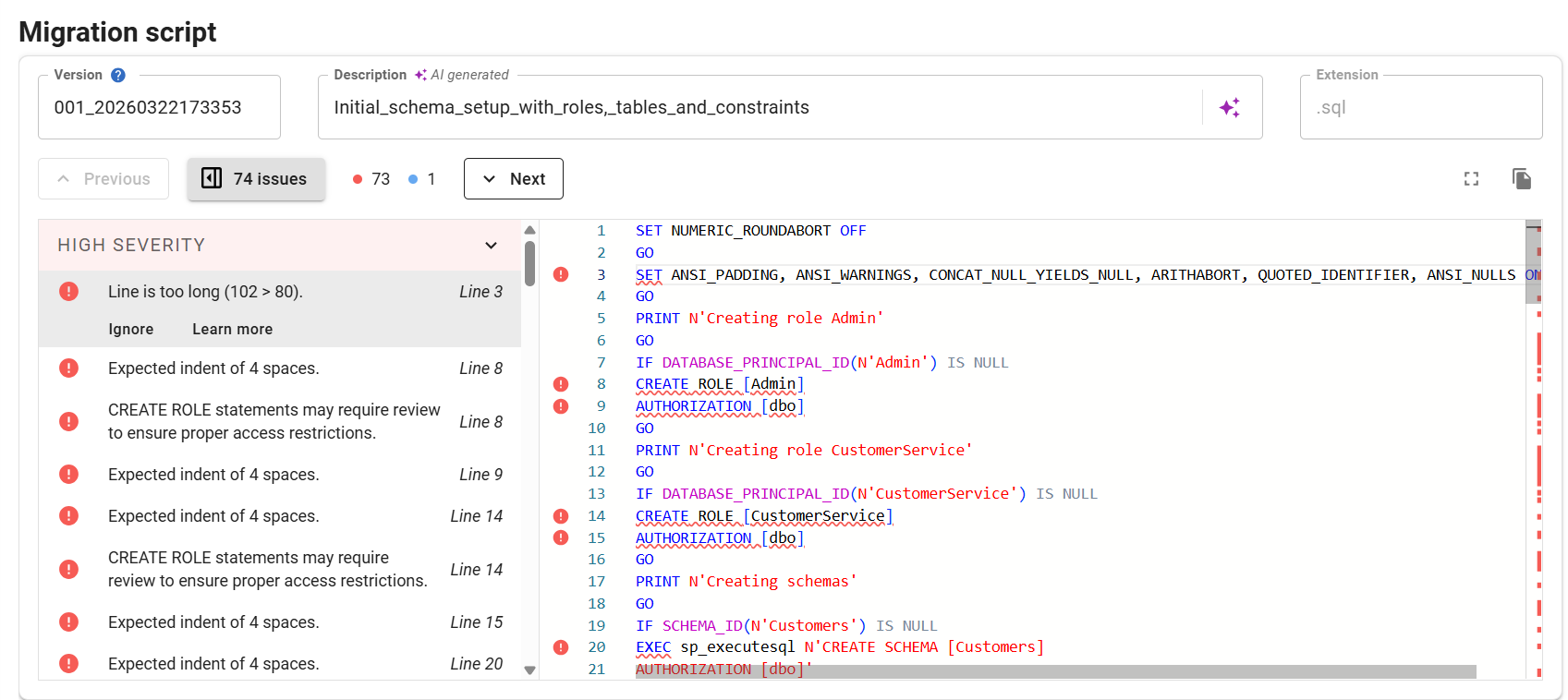Click into the Description text field
1568x700 pixels.
point(758,108)
